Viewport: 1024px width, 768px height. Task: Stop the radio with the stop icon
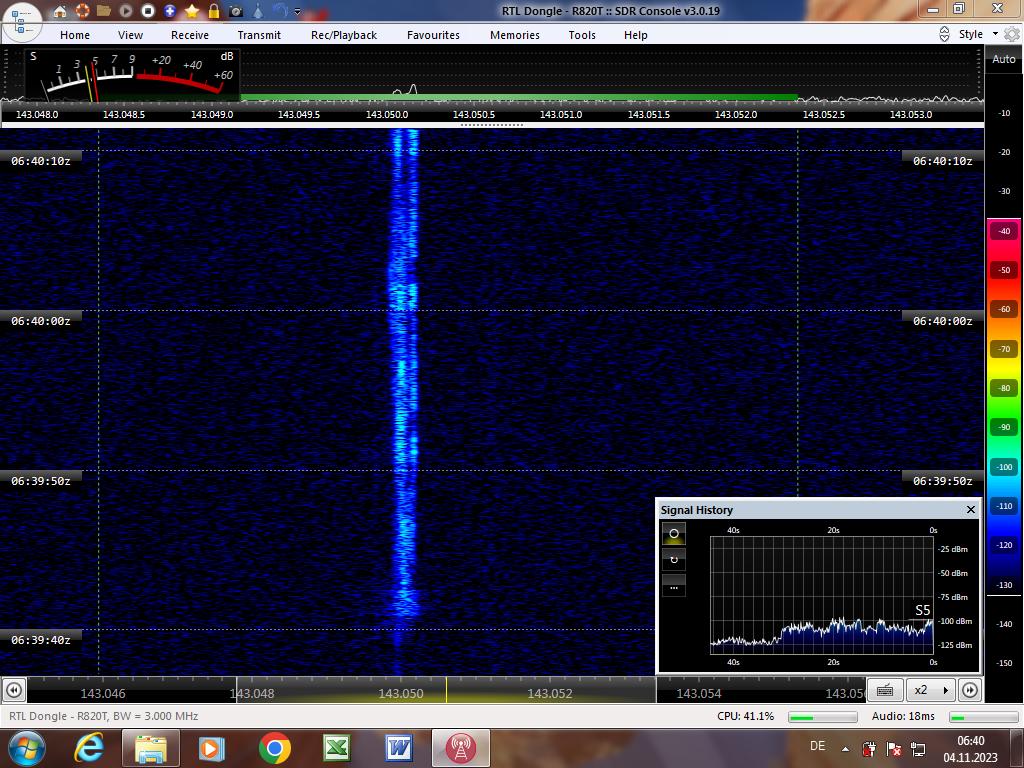click(148, 11)
